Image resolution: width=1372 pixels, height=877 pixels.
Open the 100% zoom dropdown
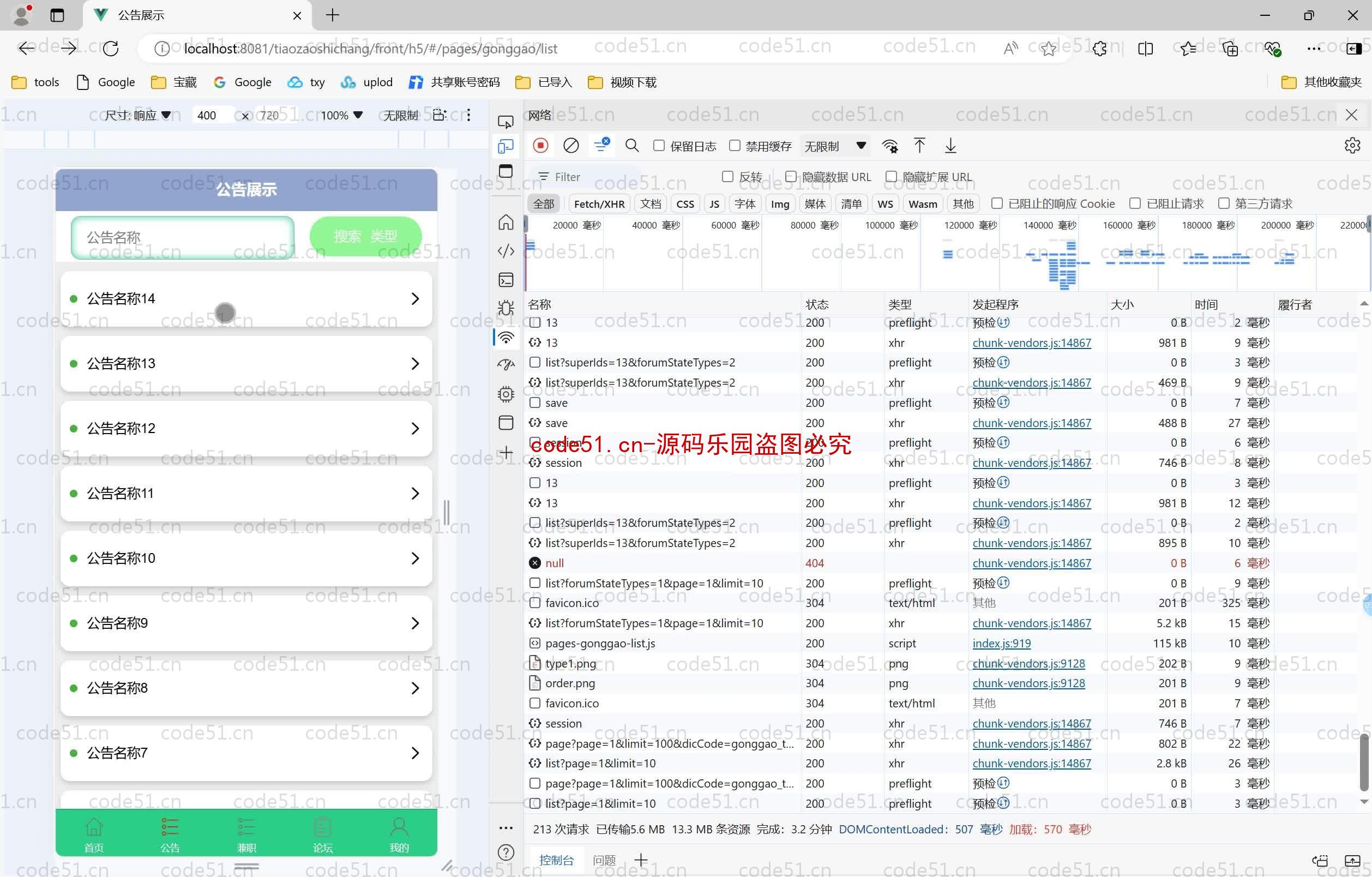342,115
